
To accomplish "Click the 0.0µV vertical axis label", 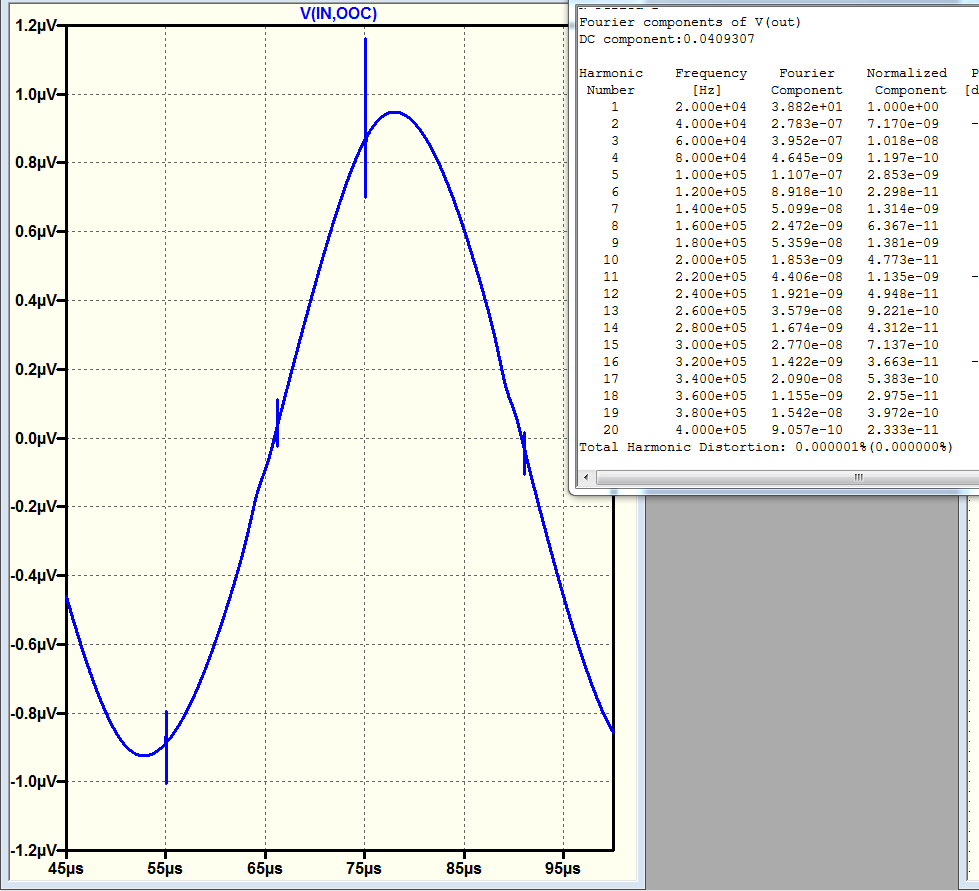I will click(36, 438).
